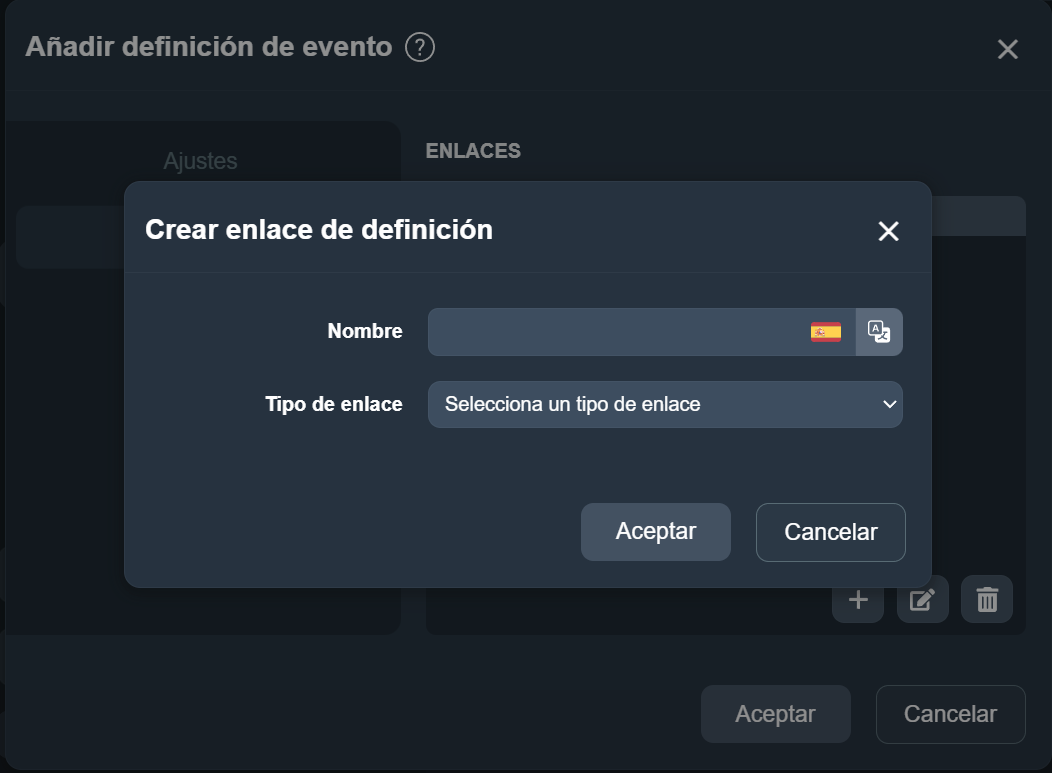This screenshot has height=773, width=1052.
Task: Click the Nombre field label
Action: point(365,331)
